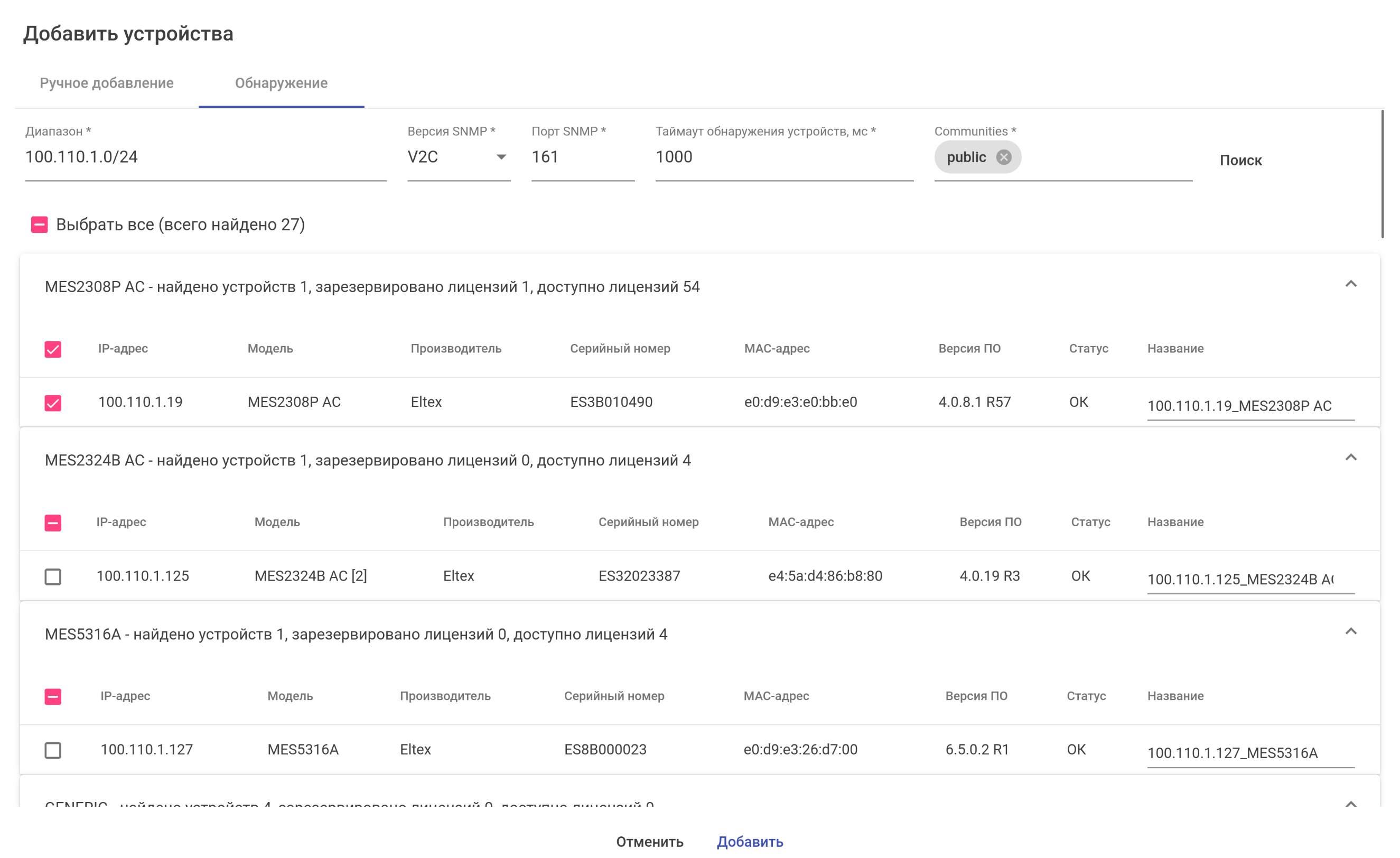
Task: Toggle the Select all found devices checkbox
Action: pyautogui.click(x=39, y=225)
